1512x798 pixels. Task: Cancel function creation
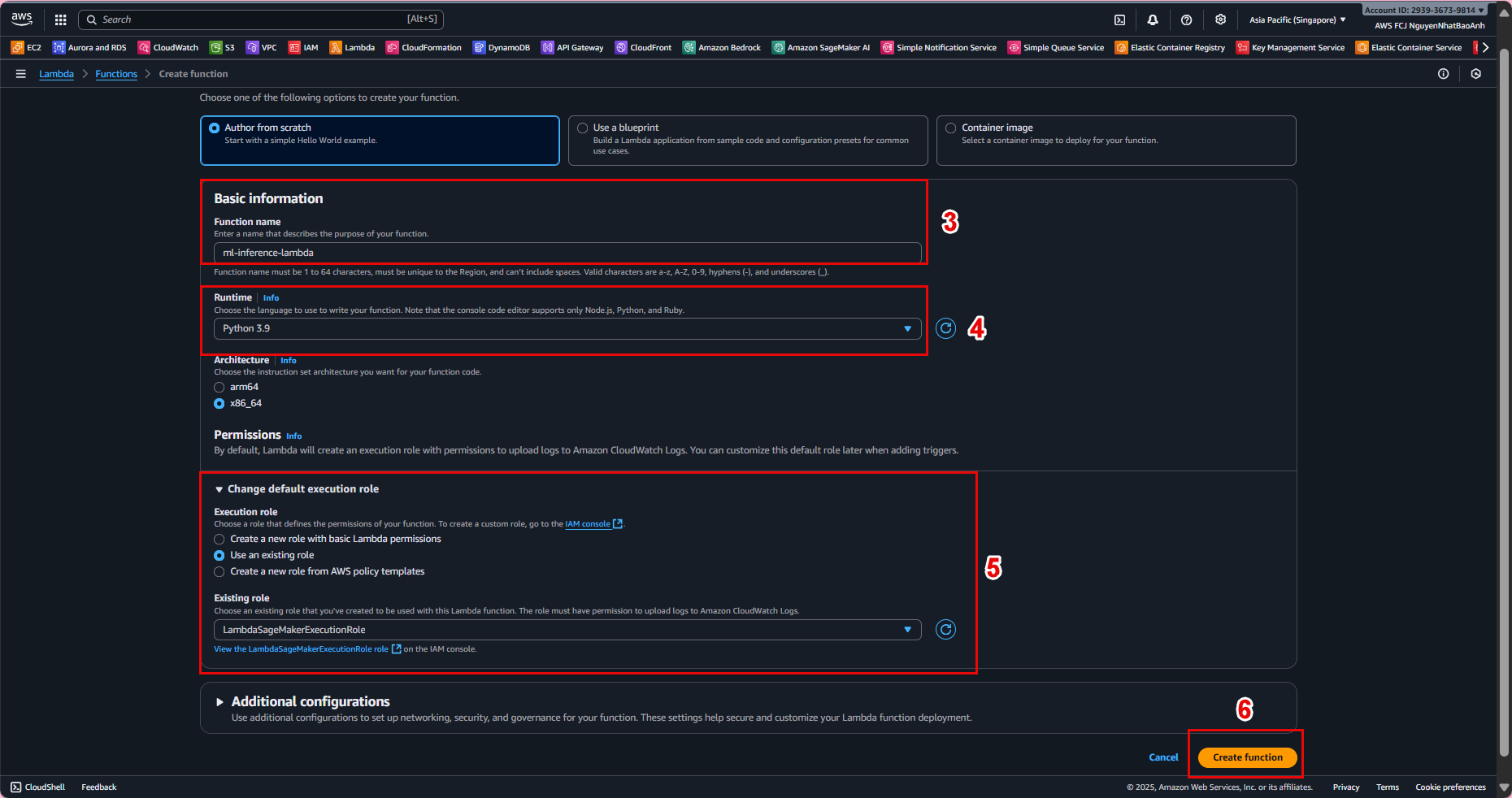pos(1163,757)
